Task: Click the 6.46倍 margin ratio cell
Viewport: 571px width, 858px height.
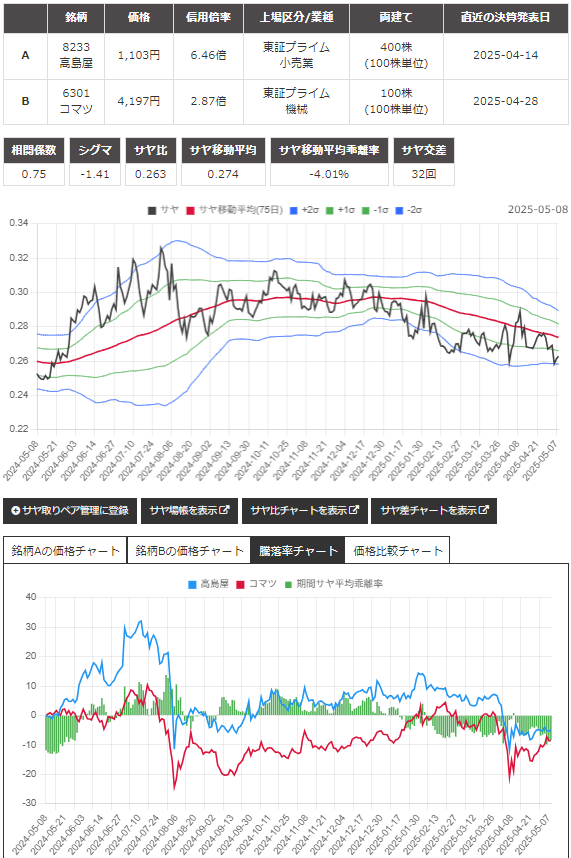Action: tap(208, 55)
